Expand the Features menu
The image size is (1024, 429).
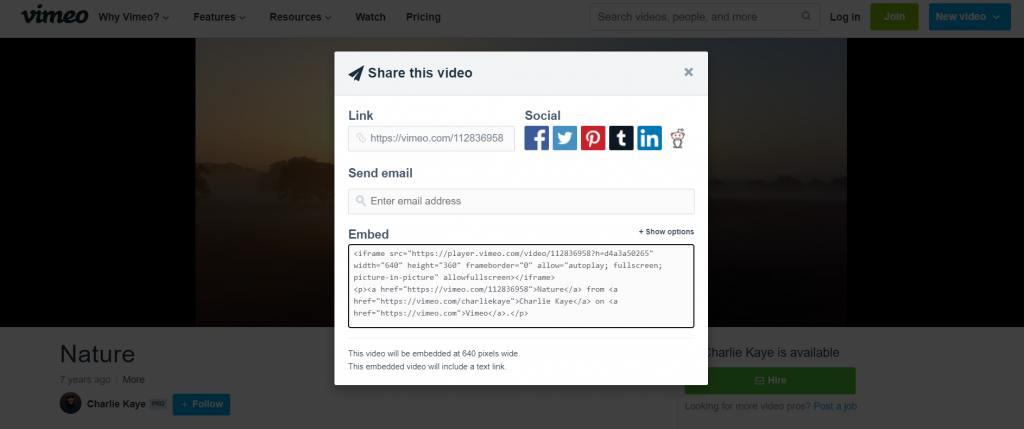coord(219,17)
